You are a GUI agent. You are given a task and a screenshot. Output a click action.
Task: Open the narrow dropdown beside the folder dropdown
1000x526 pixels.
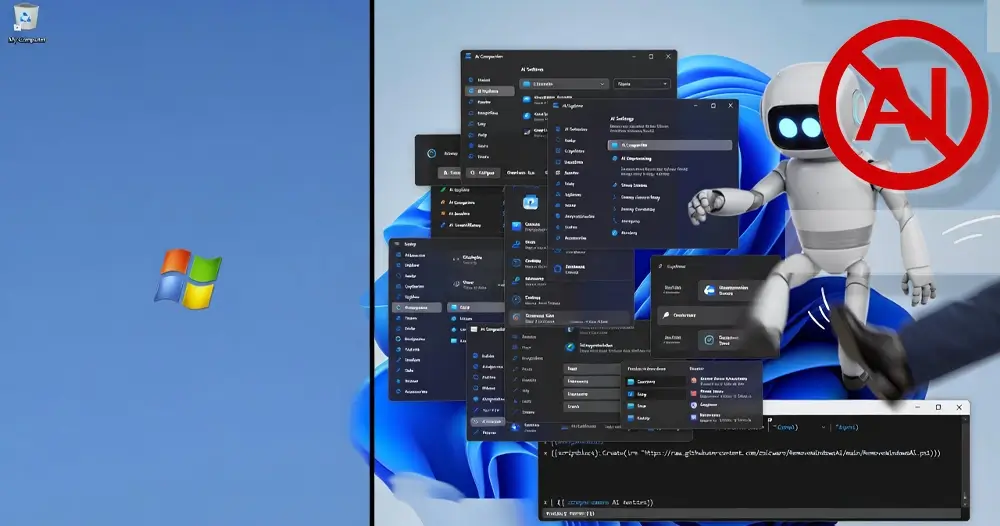(642, 84)
